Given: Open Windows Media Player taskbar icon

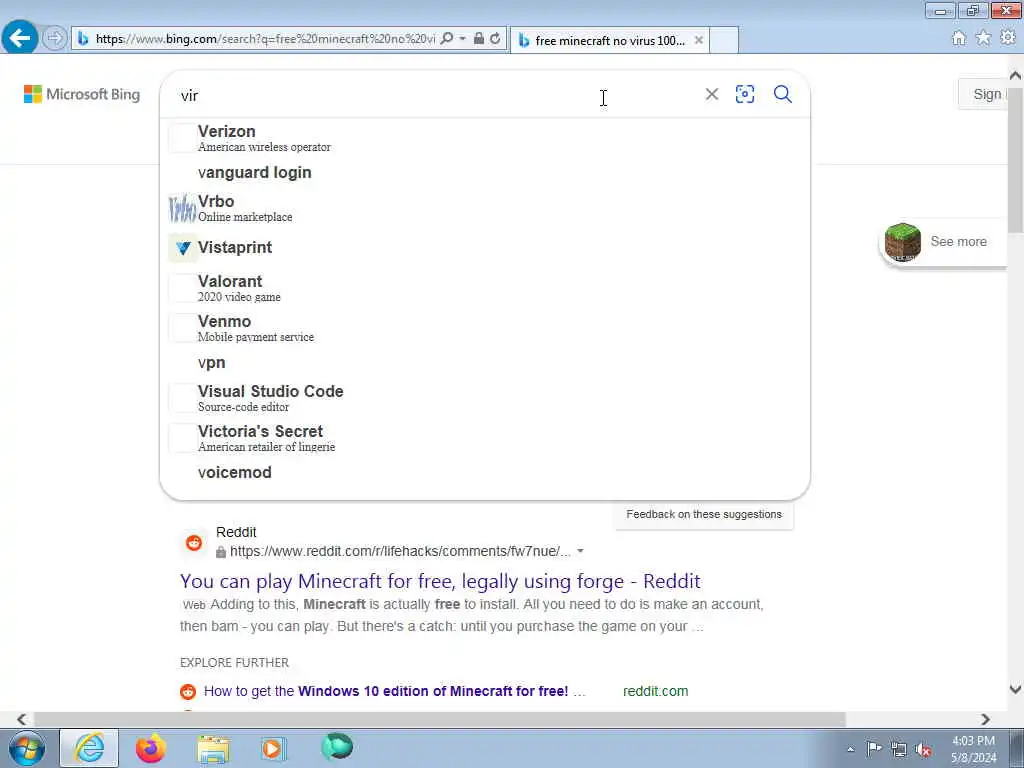Looking at the screenshot, I should 272,748.
